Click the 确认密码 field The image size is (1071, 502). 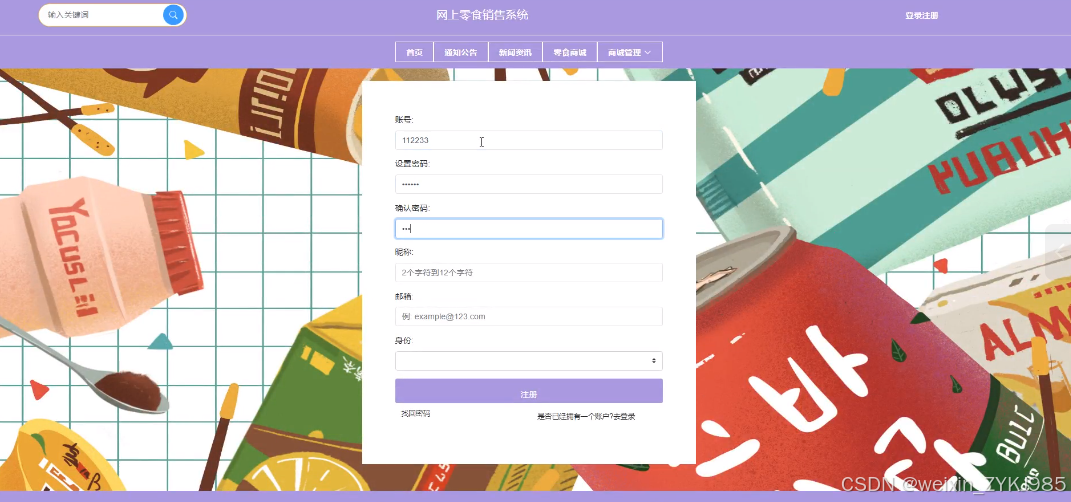[x=529, y=229]
